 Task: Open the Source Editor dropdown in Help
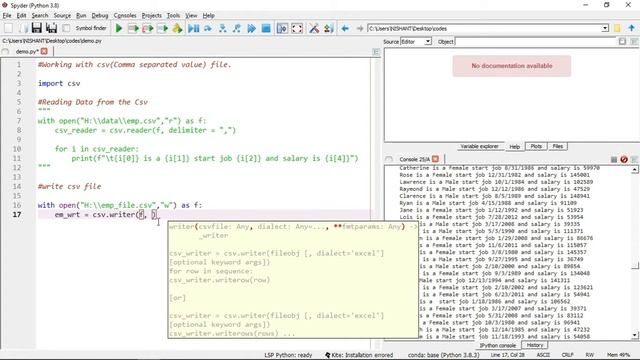(x=416, y=42)
